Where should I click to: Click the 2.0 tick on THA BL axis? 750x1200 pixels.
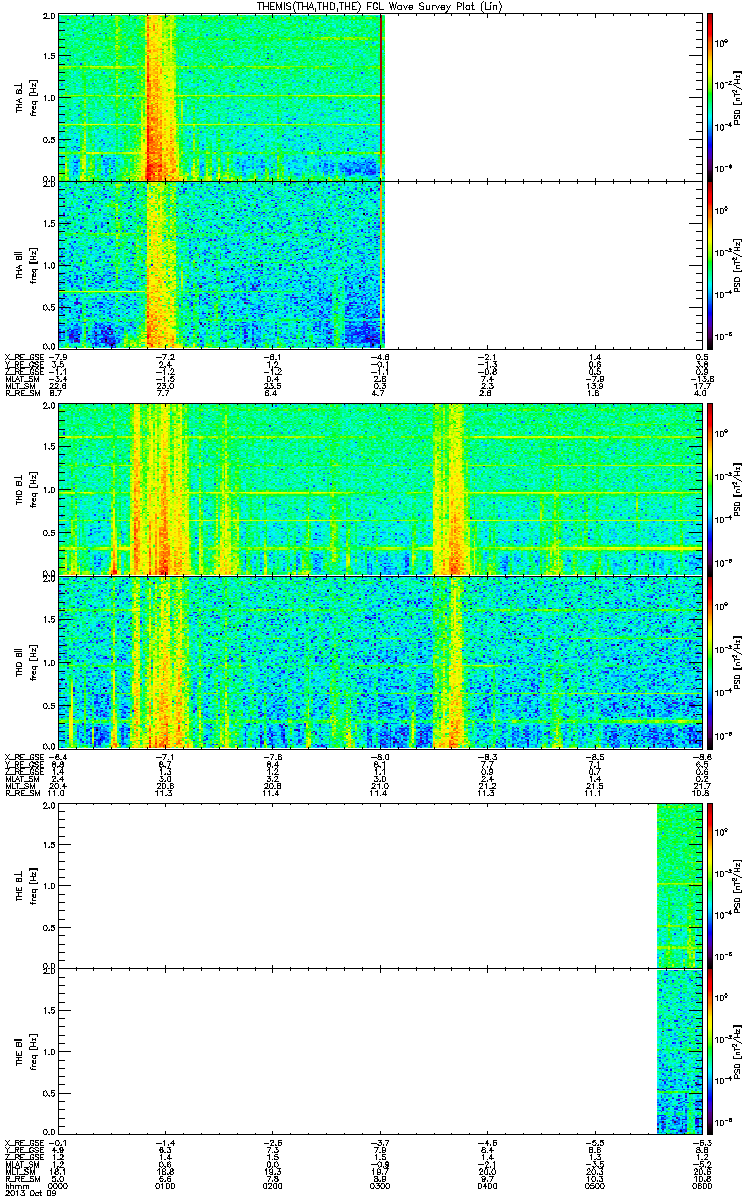[x=49, y=18]
